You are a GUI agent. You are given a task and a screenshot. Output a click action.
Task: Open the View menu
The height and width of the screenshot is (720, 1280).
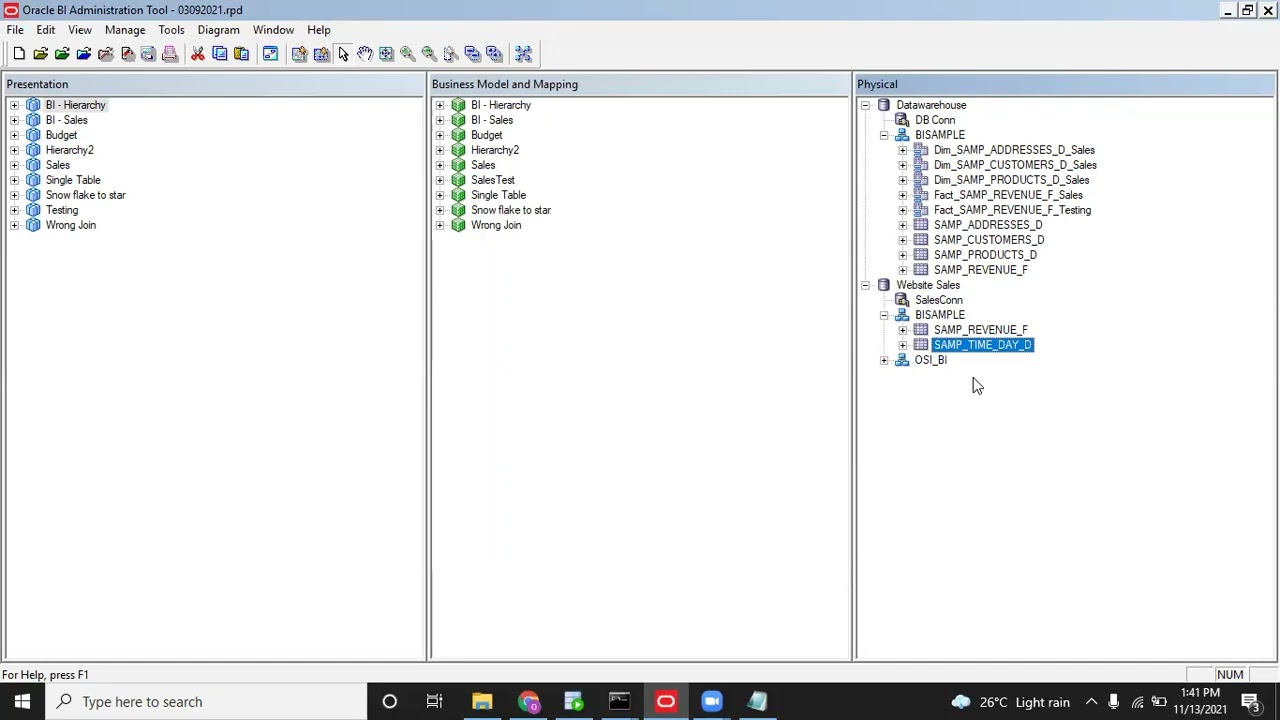(80, 30)
